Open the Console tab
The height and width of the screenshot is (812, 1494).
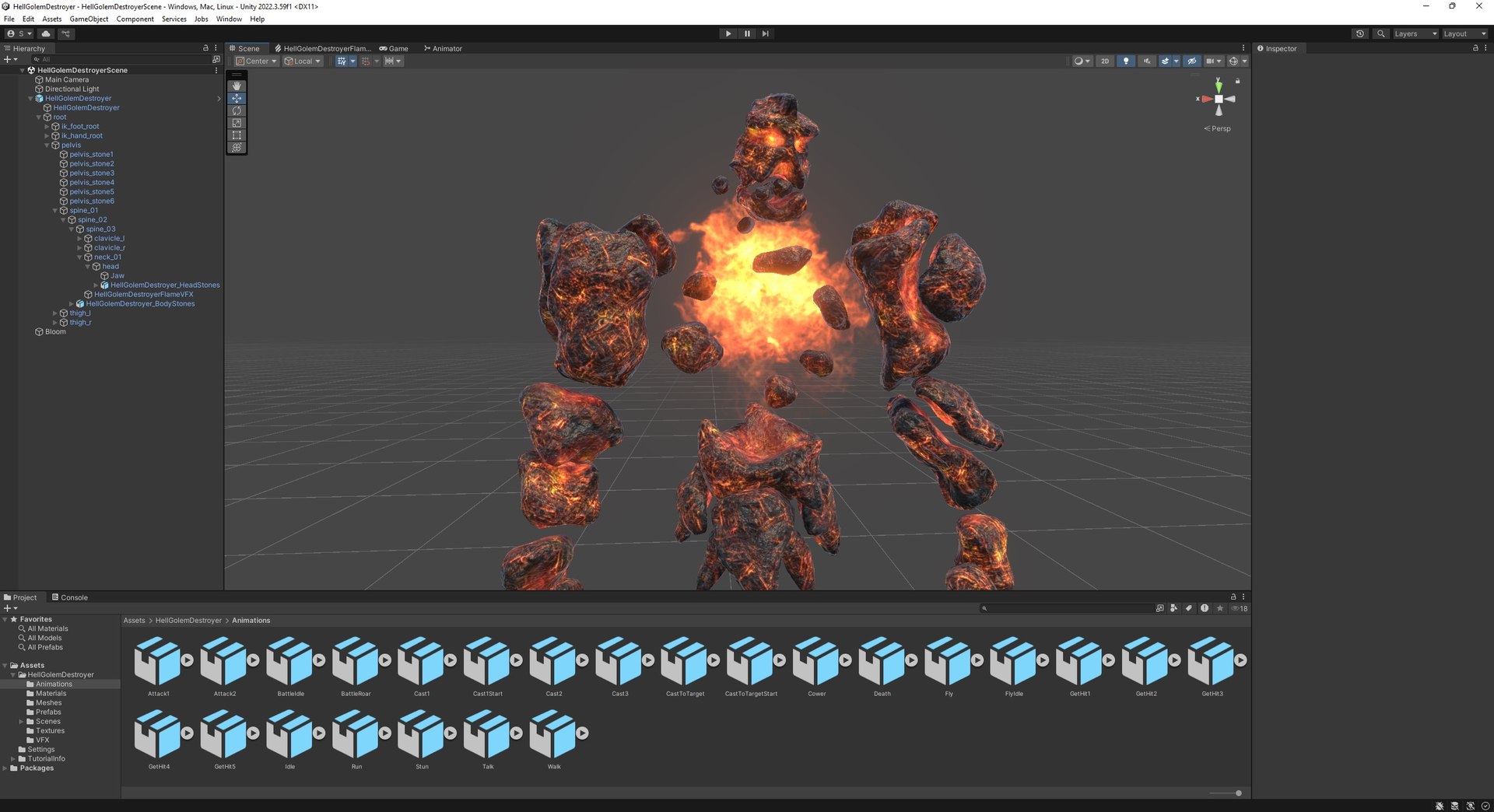pos(69,597)
